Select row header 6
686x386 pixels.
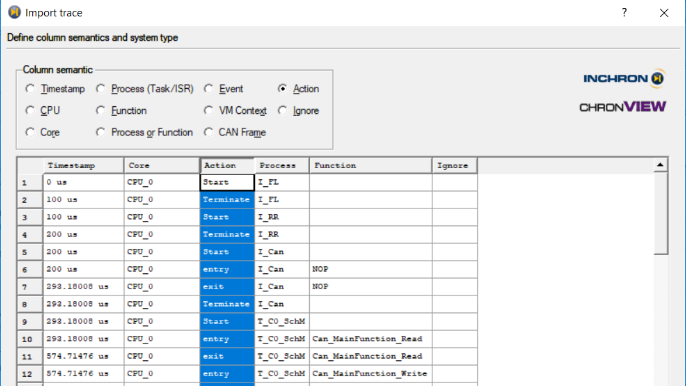pyautogui.click(x=30, y=270)
